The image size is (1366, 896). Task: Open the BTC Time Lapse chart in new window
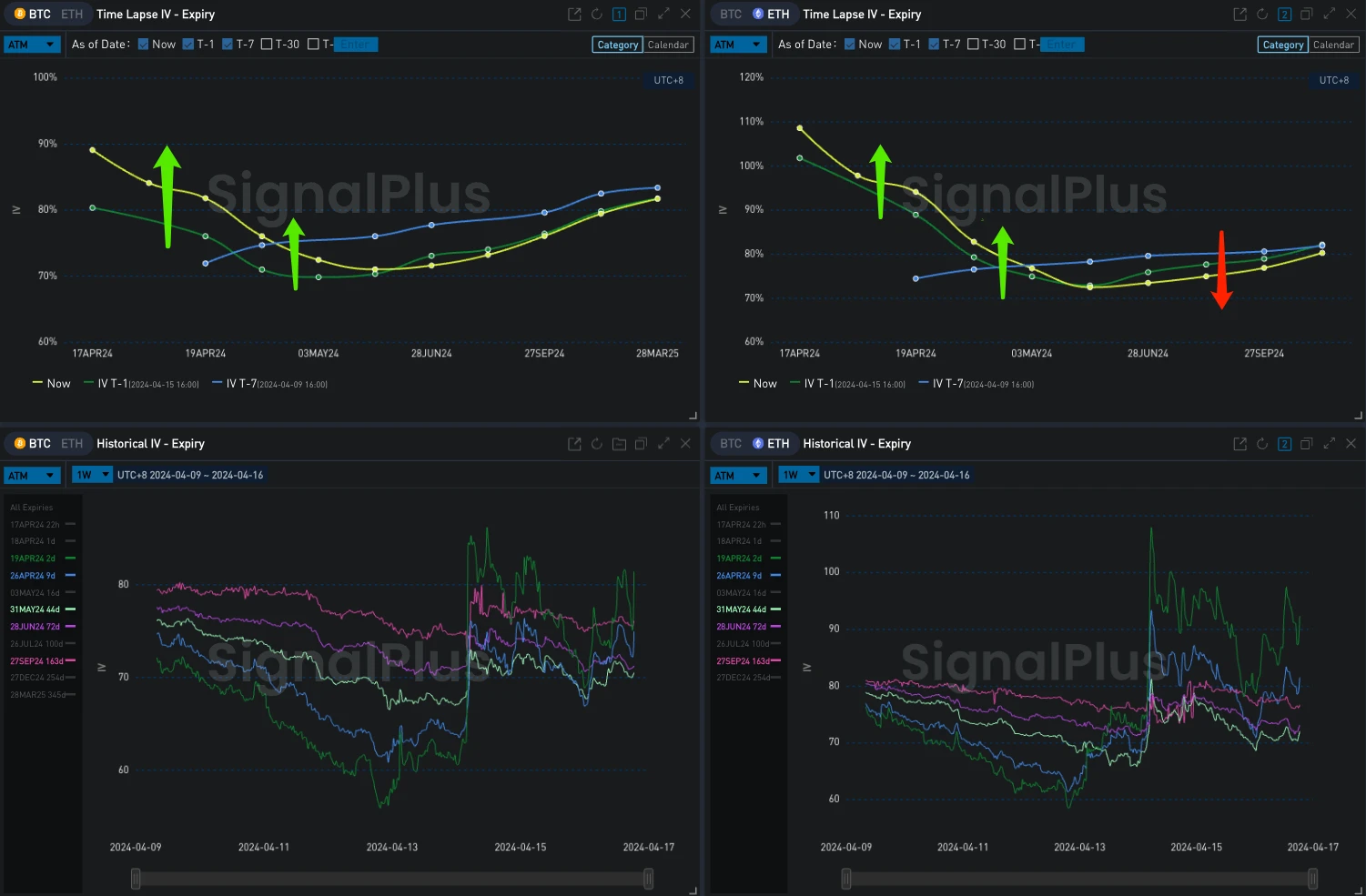click(x=574, y=14)
